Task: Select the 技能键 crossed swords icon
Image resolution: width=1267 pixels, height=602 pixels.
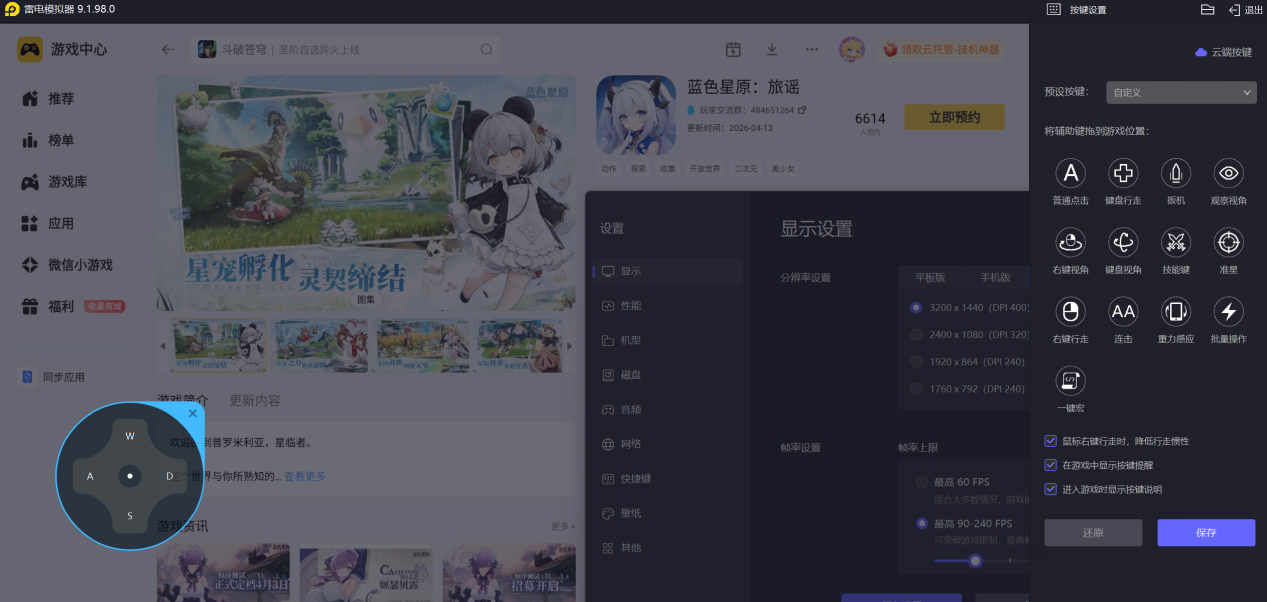Action: [1176, 242]
